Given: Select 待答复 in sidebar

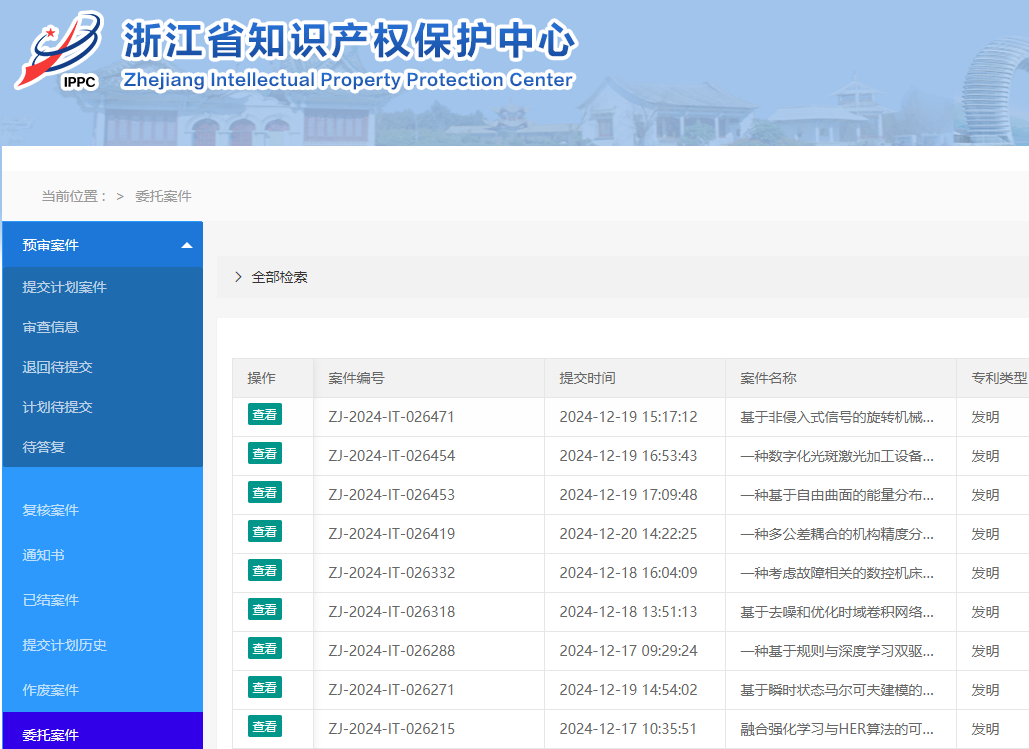Looking at the screenshot, I should (x=44, y=447).
